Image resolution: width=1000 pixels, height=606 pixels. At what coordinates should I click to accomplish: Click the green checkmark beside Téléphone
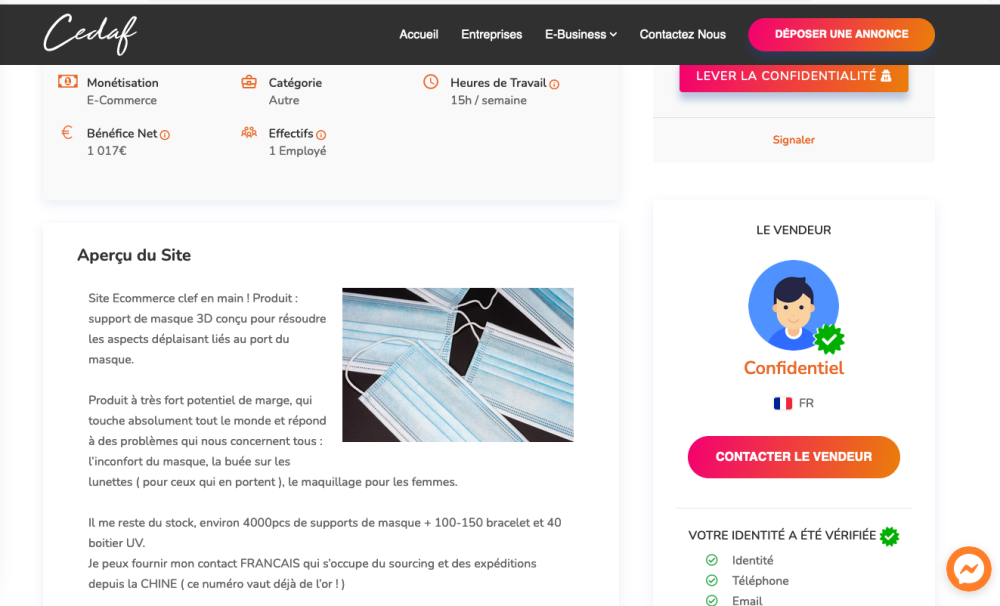712,580
